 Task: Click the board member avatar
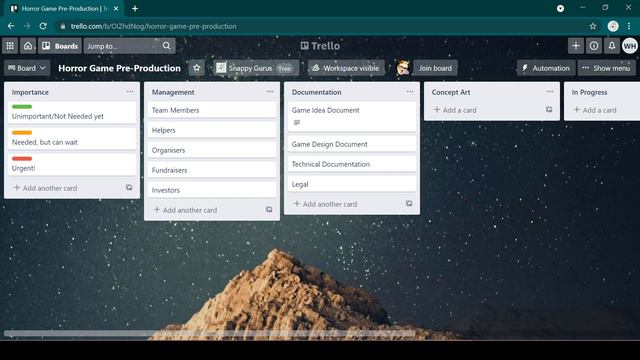[403, 68]
